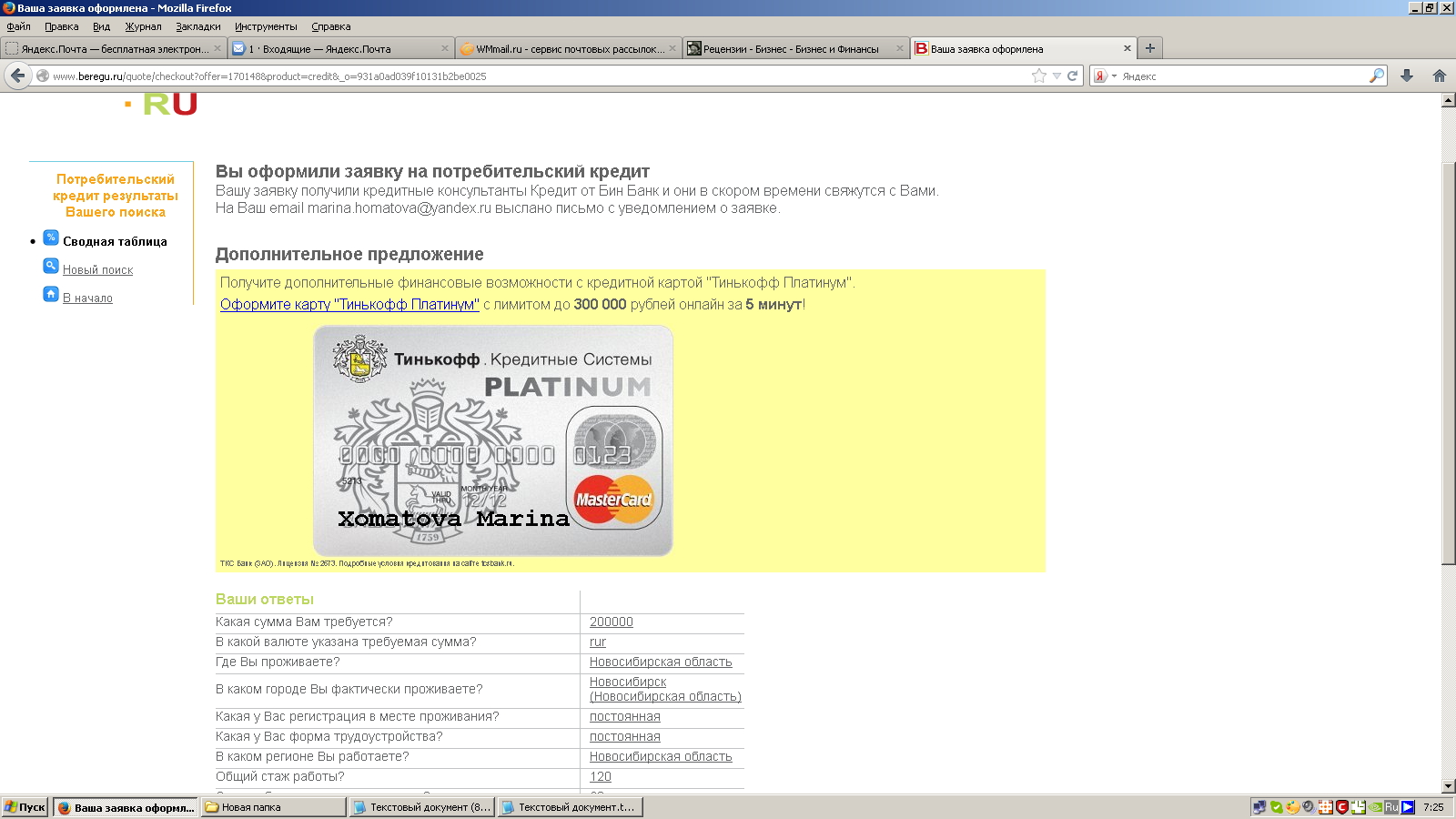Click the 200000 amount answer link
The image size is (1456, 819).
tap(611, 622)
